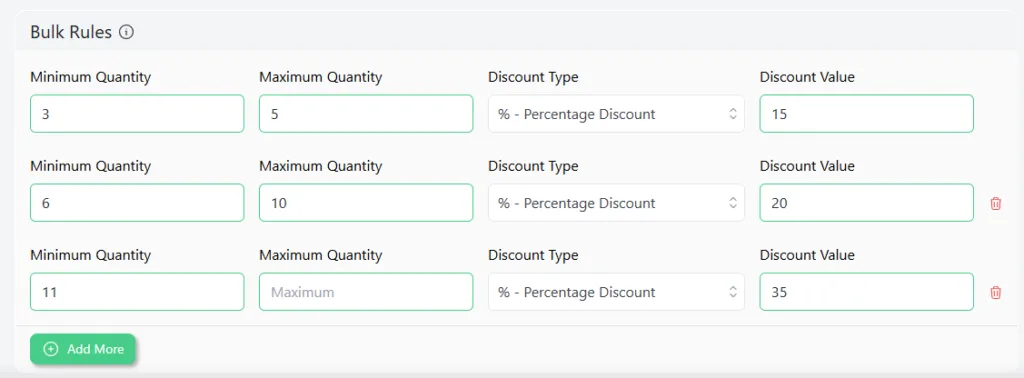1024x378 pixels.
Task: Click the Bulk Rules section heading
Action: point(71,32)
